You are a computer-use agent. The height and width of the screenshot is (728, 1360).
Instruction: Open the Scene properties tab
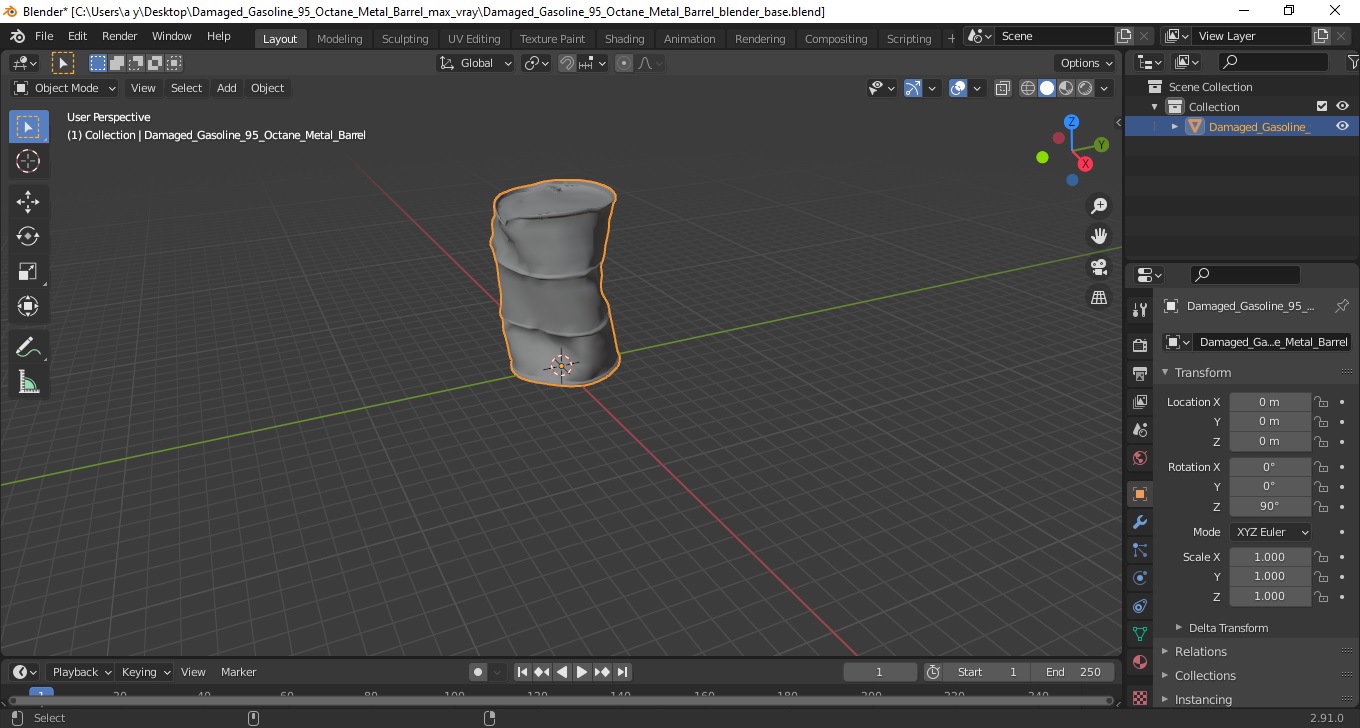1140,429
